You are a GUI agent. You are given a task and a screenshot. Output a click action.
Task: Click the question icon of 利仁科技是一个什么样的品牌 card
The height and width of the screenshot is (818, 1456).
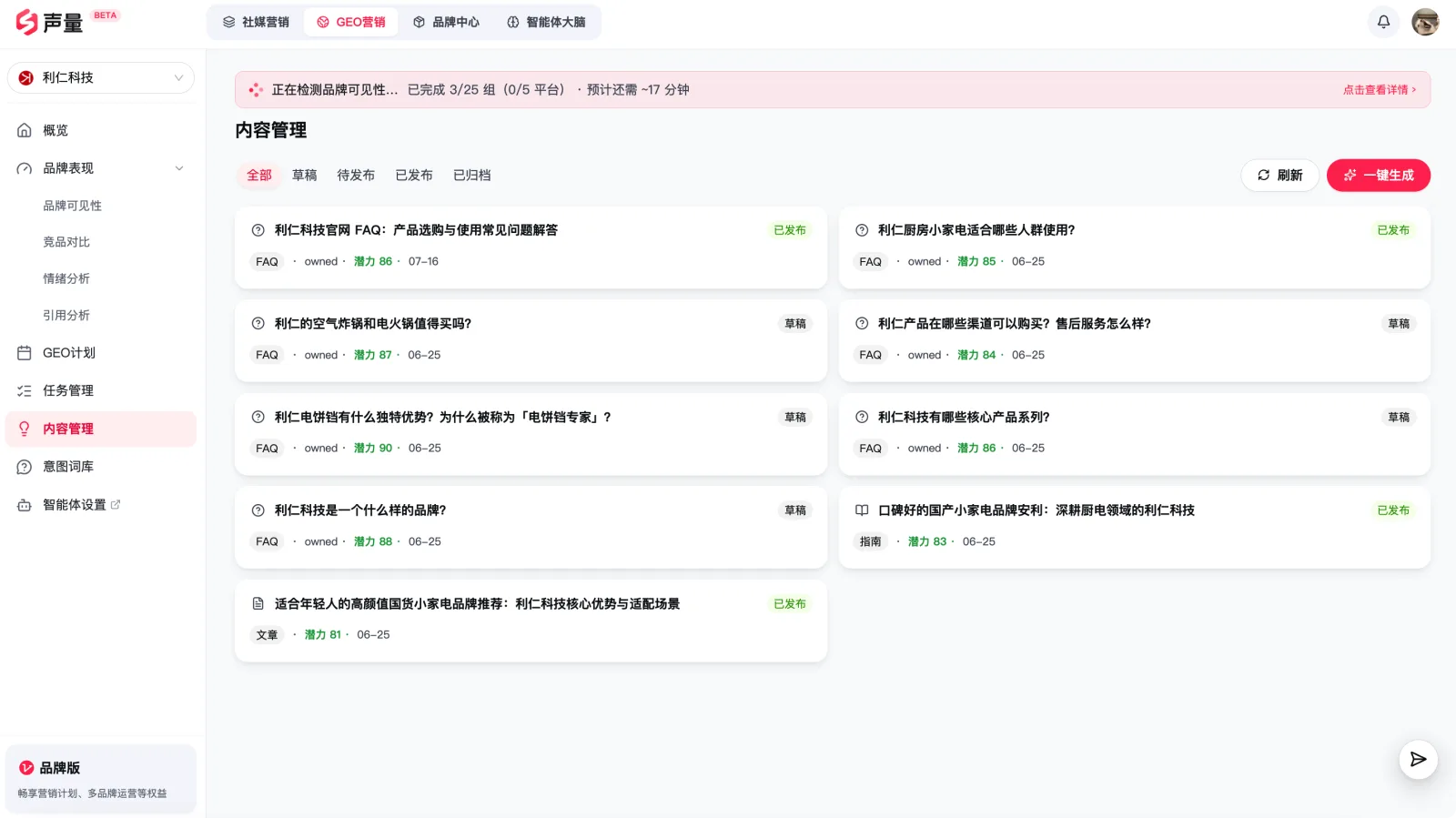(258, 510)
